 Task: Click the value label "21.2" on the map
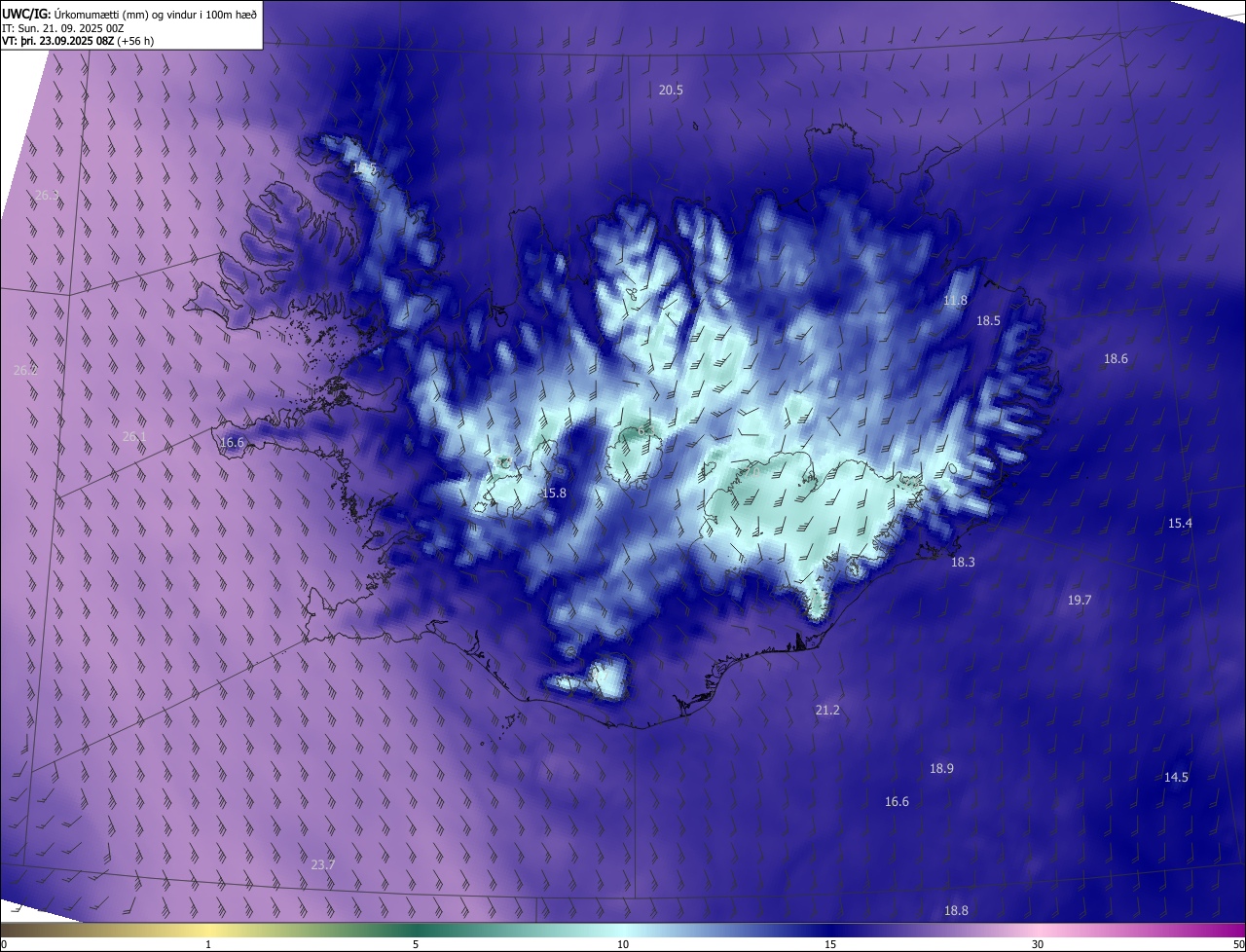827,711
